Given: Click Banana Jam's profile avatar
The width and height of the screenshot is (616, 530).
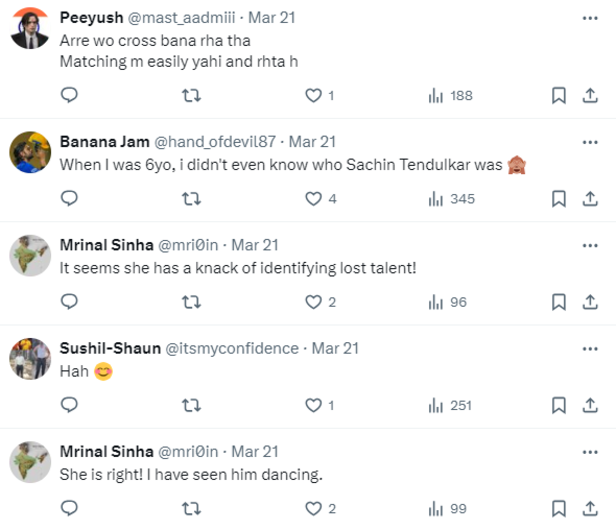Looking at the screenshot, I should [30, 151].
